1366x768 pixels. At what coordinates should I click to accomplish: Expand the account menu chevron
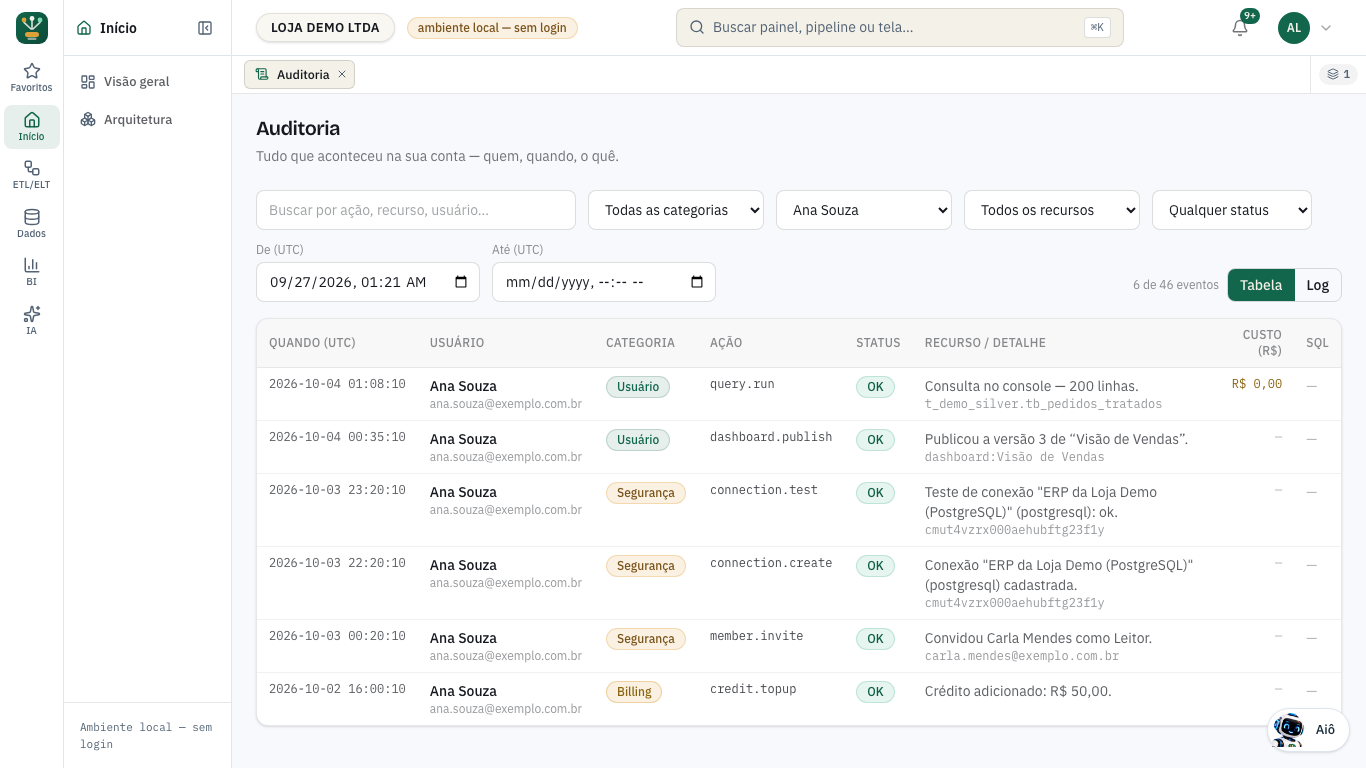(x=1326, y=28)
